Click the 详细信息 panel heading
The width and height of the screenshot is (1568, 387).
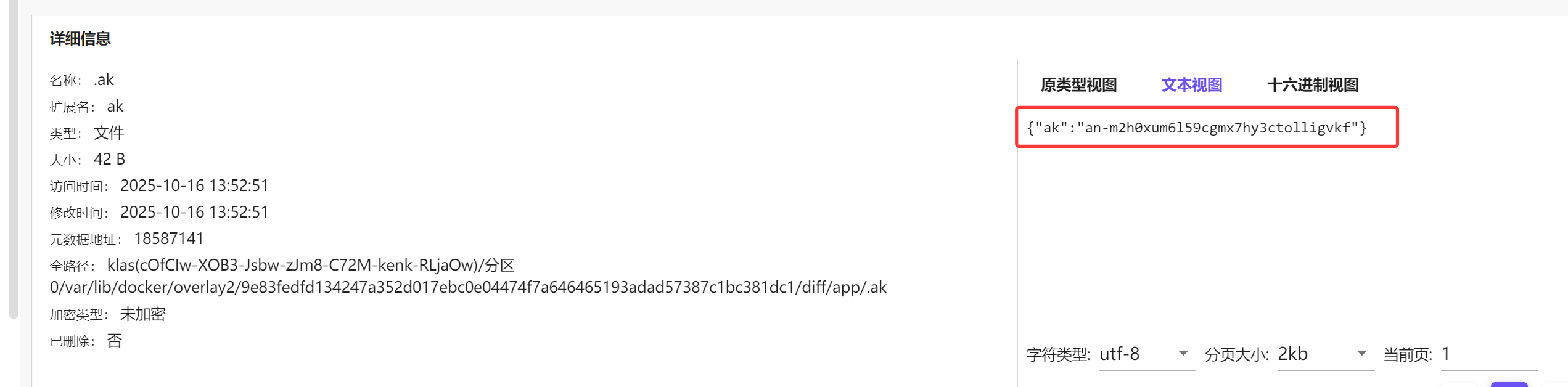click(80, 39)
